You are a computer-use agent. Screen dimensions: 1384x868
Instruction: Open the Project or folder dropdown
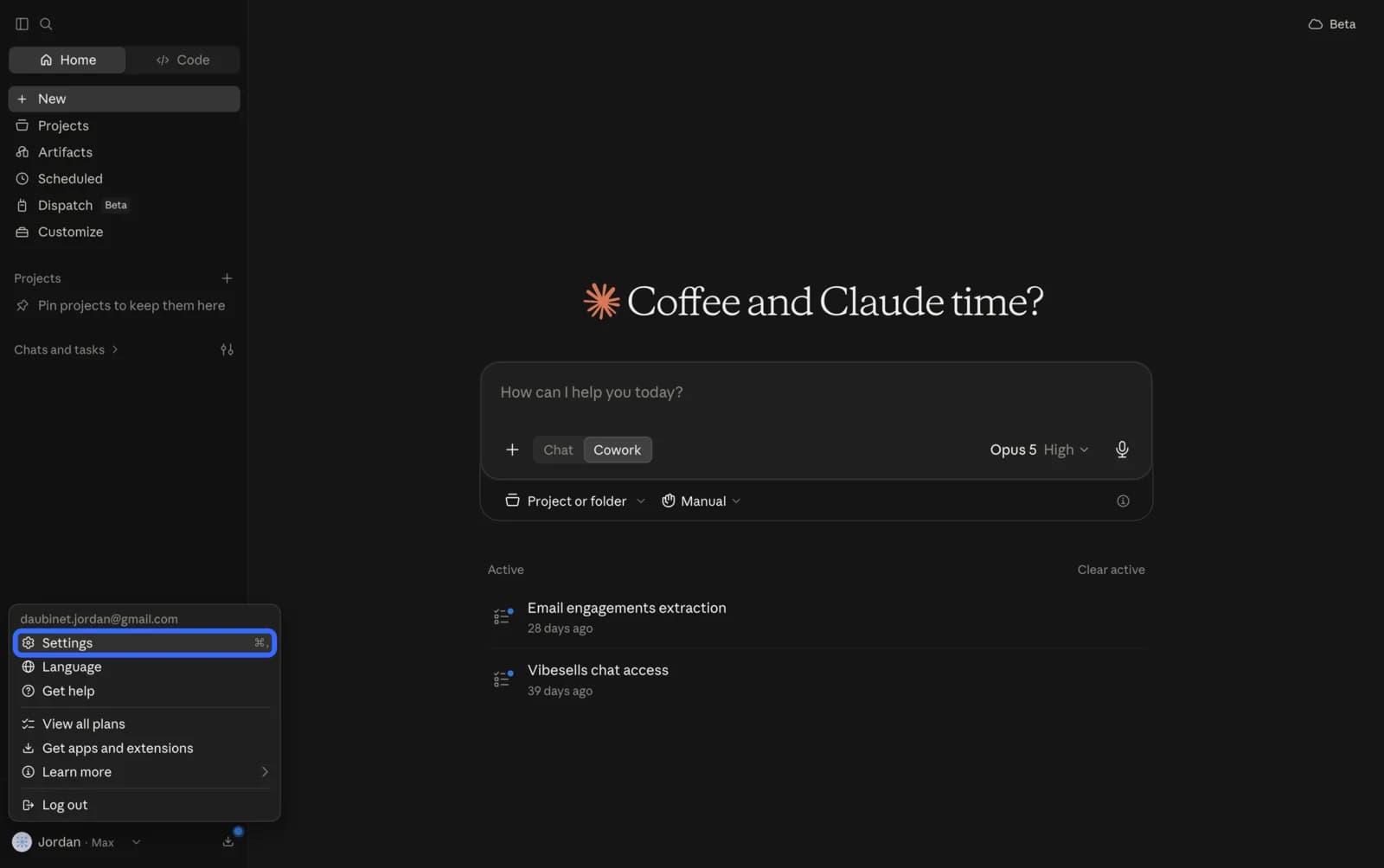pos(575,501)
